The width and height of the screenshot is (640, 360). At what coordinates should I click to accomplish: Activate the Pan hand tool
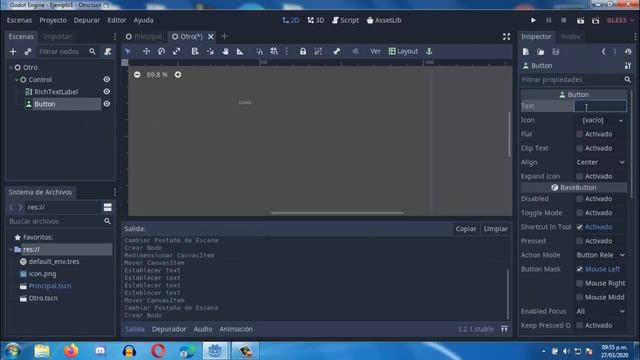(225, 51)
